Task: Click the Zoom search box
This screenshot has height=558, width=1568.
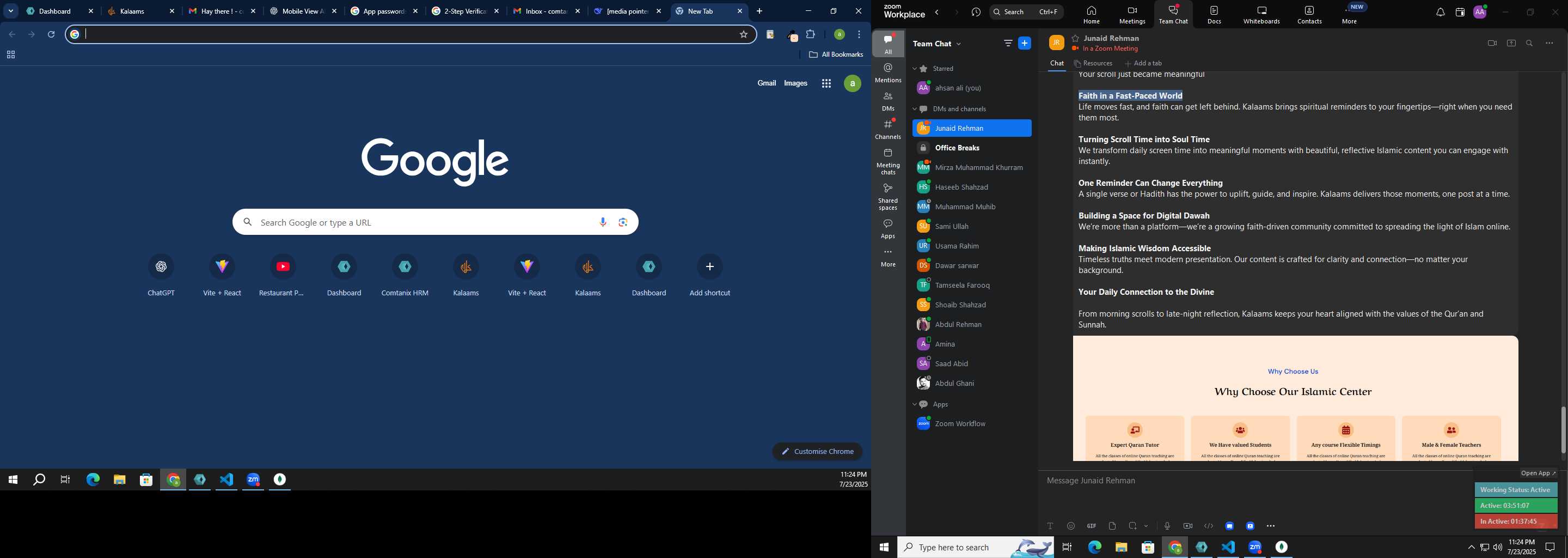Action: click(1026, 12)
